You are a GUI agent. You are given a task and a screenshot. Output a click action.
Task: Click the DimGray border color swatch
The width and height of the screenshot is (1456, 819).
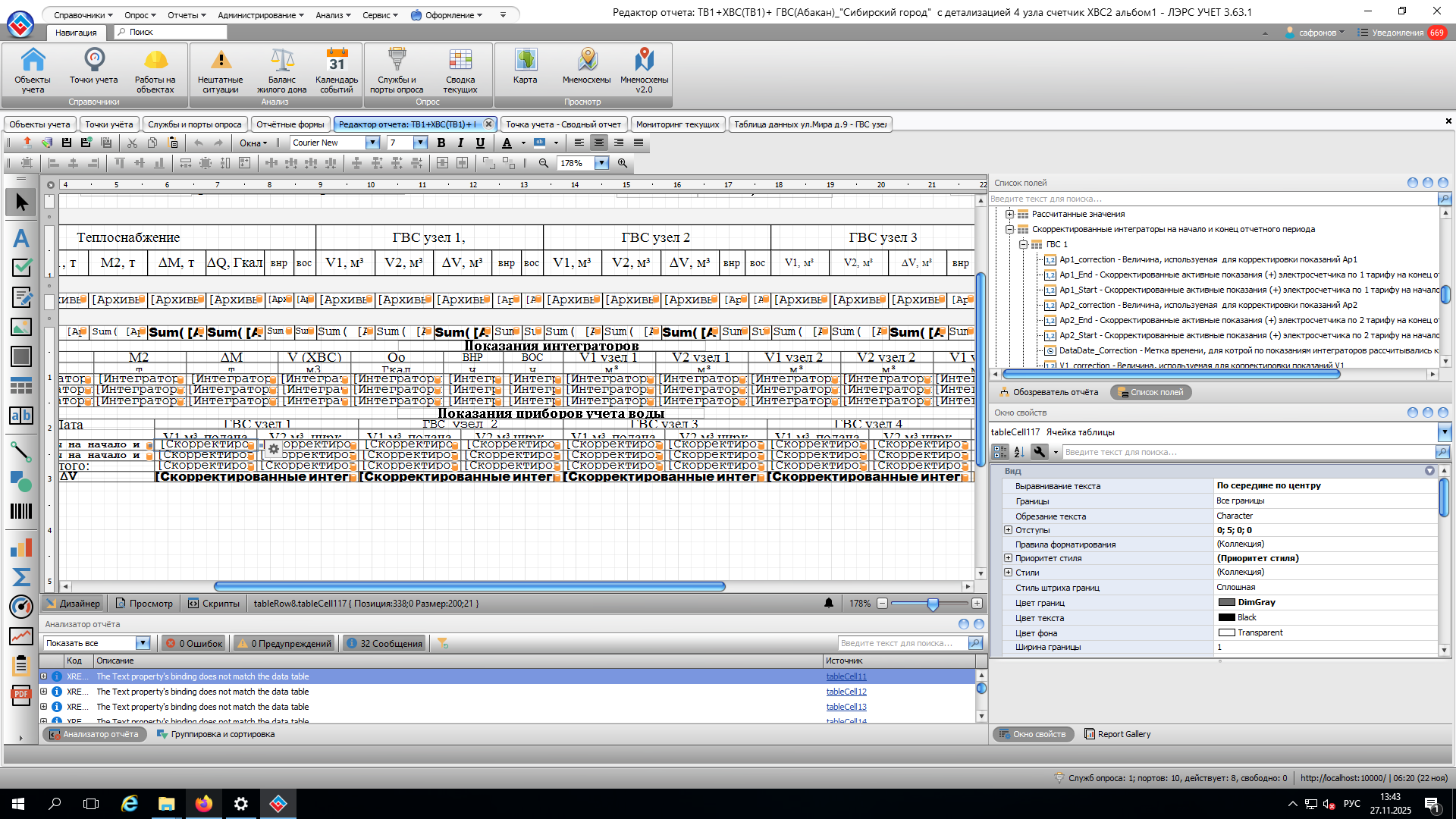coord(1226,602)
